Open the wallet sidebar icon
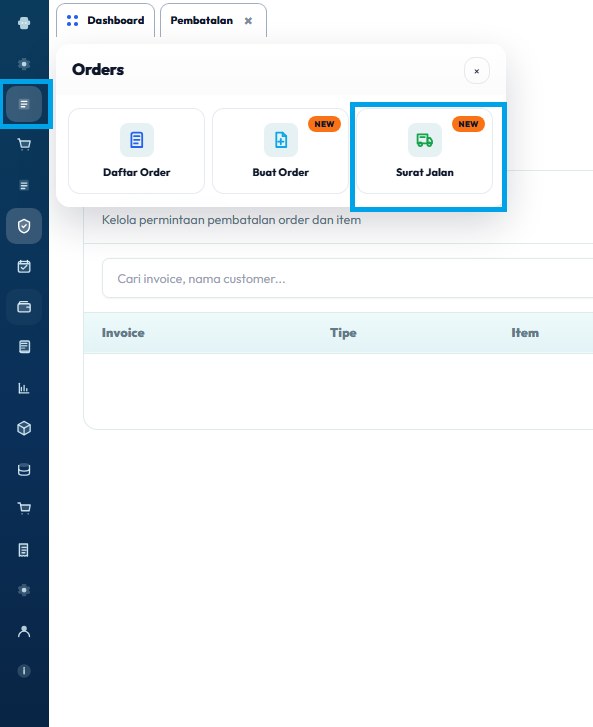 pyautogui.click(x=24, y=306)
